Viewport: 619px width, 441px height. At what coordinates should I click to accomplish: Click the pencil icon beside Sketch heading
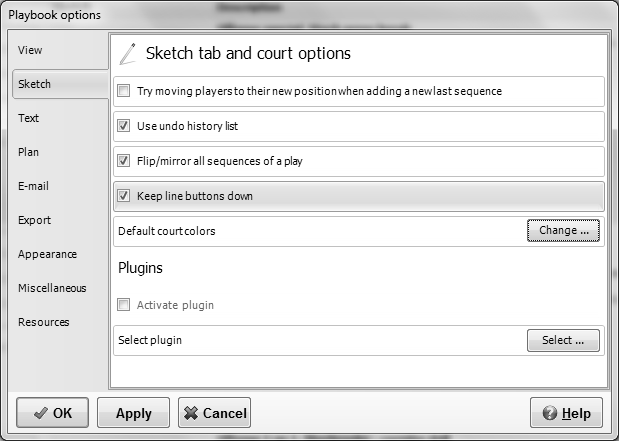[128, 54]
